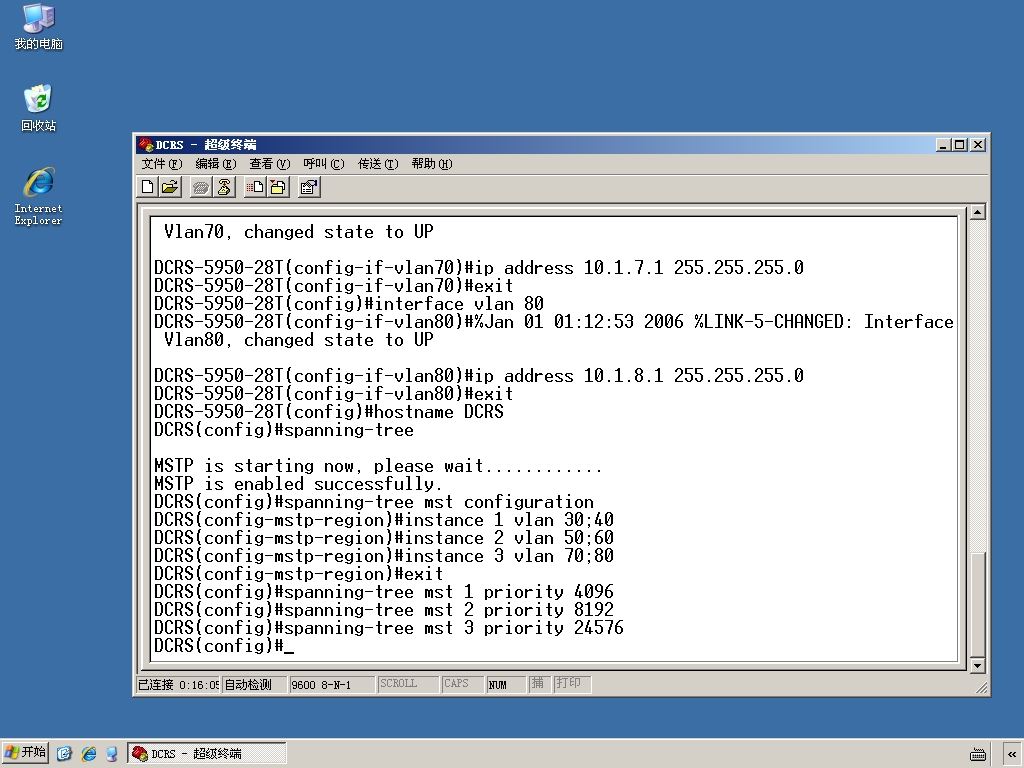Click 'spanning-tree mst configuration' line
This screenshot has width=1024, height=768.
pyautogui.click(x=374, y=502)
